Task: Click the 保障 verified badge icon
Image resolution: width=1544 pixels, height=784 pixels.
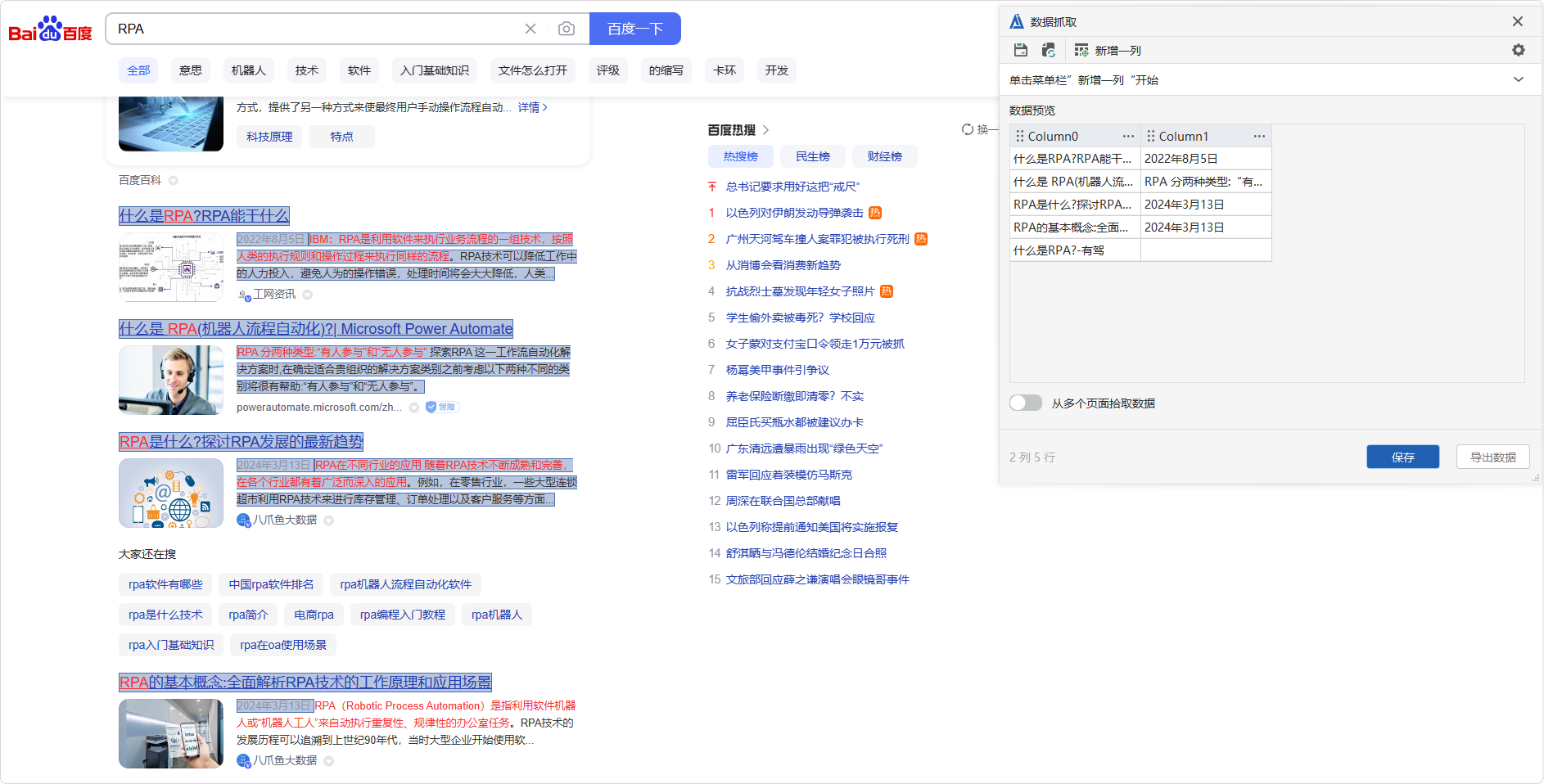Action: [442, 407]
